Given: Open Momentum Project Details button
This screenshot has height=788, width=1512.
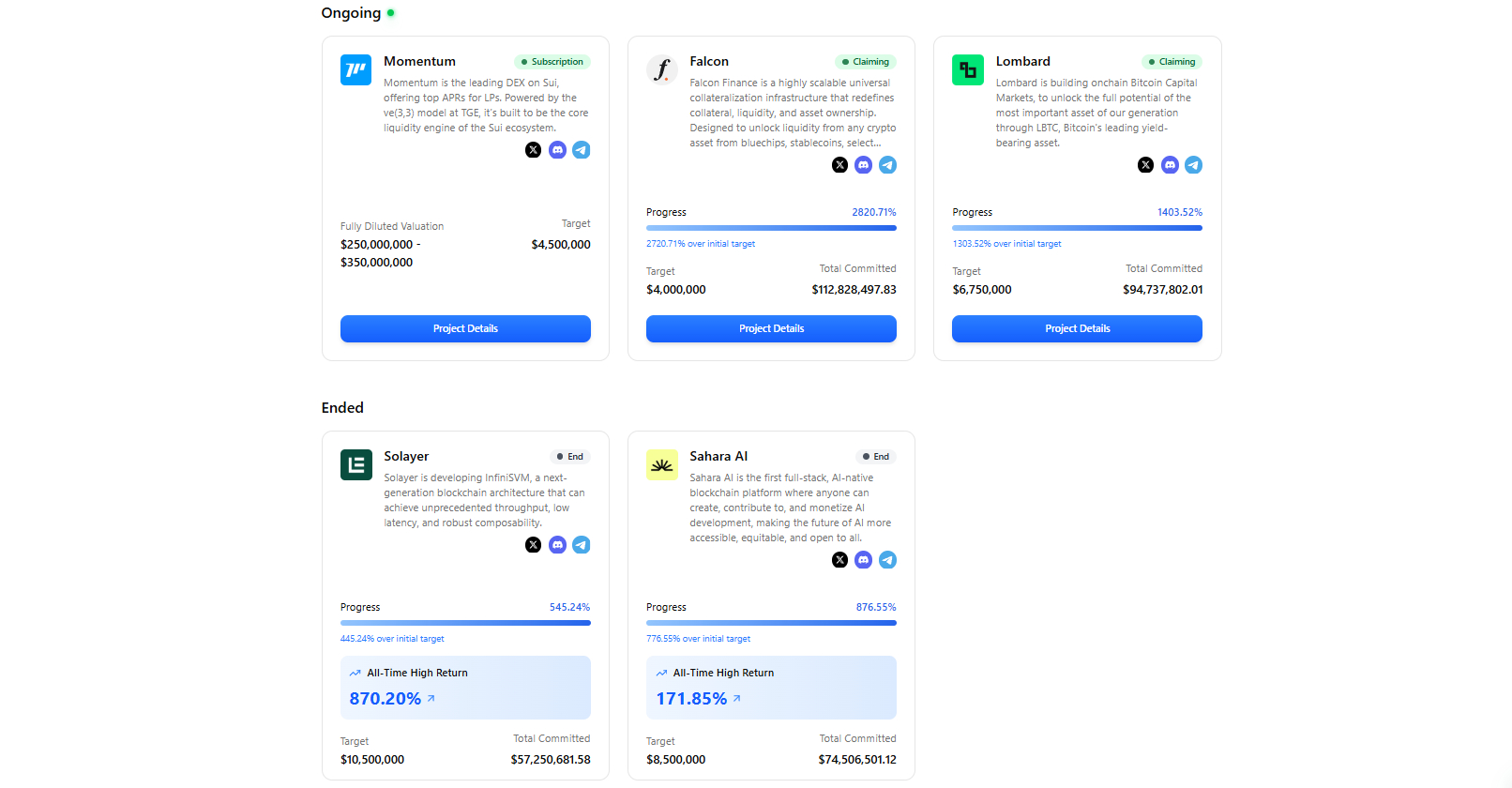Looking at the screenshot, I should click(465, 328).
